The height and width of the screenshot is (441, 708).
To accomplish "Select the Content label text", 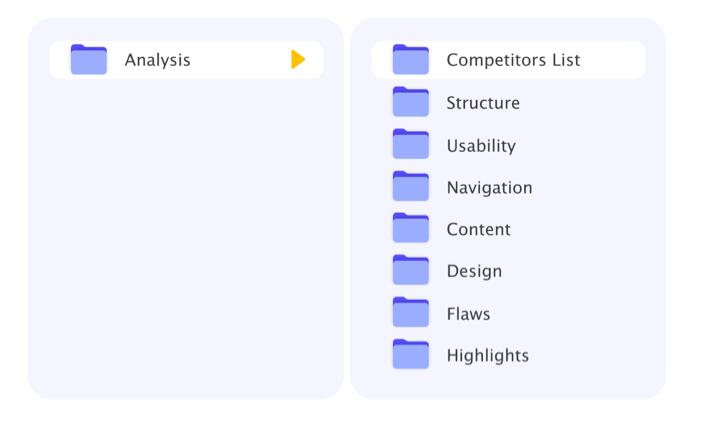I will click(478, 230).
